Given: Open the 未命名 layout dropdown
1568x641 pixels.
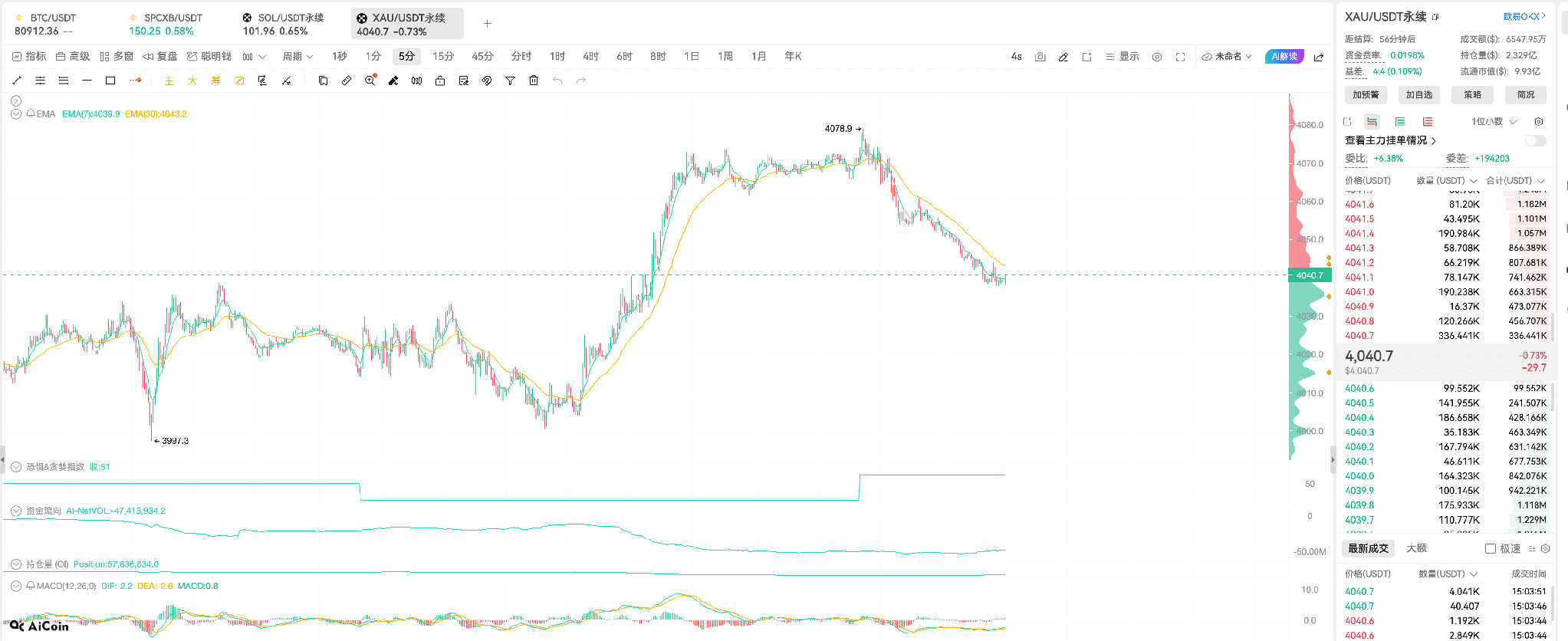Looking at the screenshot, I should pos(1227,57).
